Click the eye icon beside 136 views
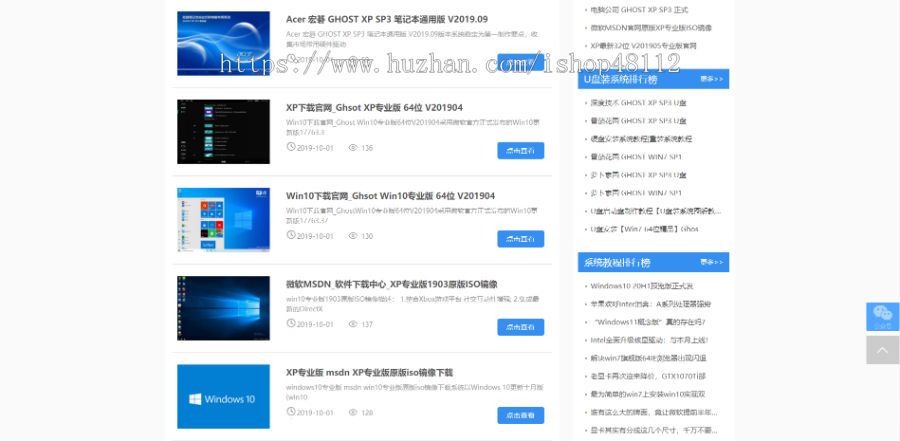 coord(353,148)
